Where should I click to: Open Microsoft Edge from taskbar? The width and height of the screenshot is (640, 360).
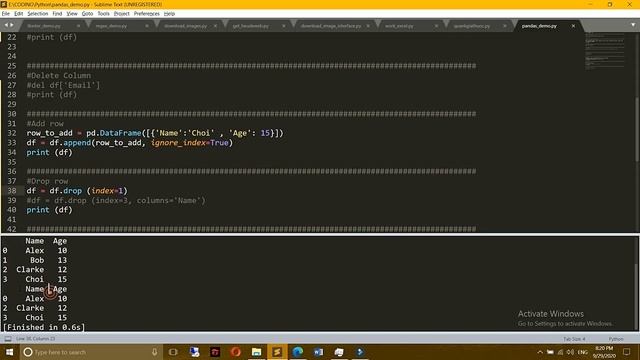(298, 352)
